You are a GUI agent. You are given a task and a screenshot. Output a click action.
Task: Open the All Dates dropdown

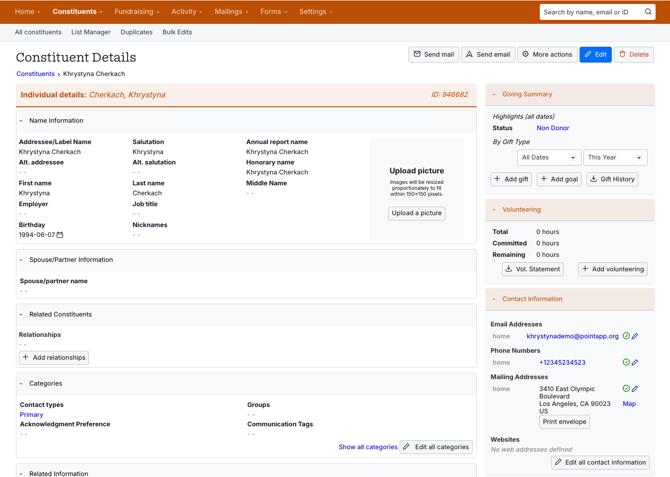point(549,157)
